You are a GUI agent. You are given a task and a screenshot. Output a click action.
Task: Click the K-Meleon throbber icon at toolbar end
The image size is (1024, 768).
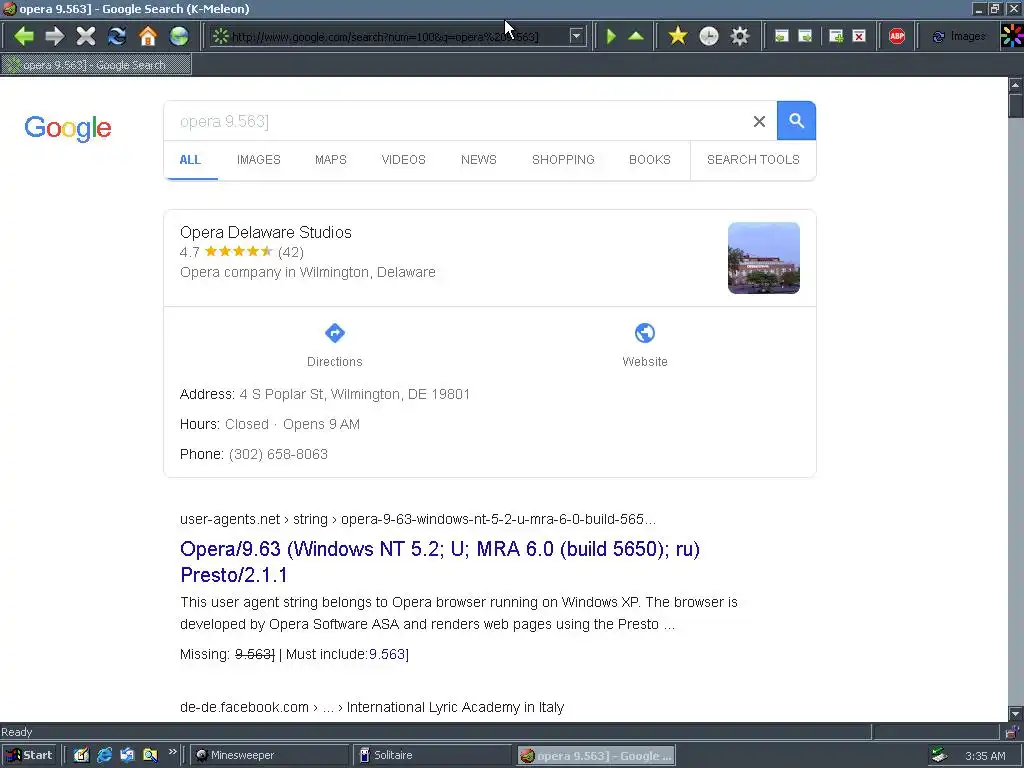coord(1012,36)
